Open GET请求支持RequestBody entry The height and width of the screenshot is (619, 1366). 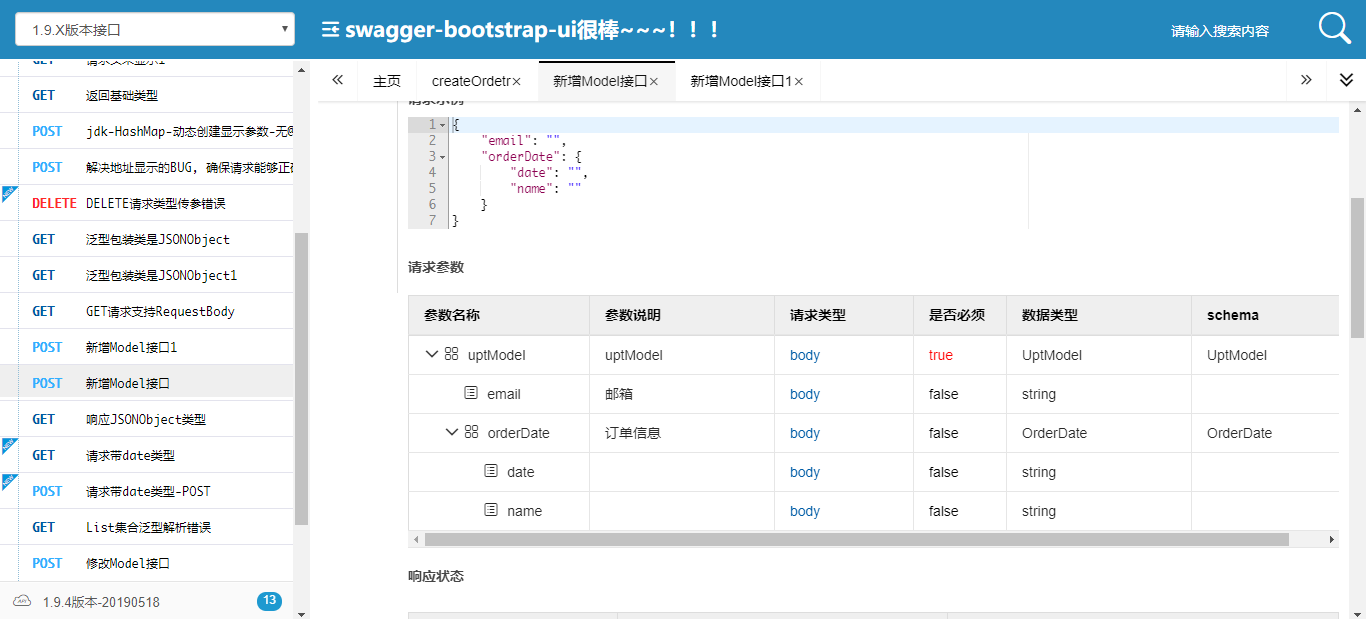coord(147,311)
